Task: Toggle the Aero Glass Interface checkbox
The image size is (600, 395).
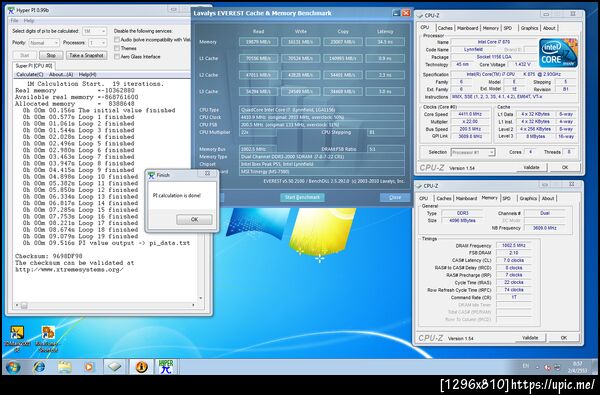Action: coord(117,57)
